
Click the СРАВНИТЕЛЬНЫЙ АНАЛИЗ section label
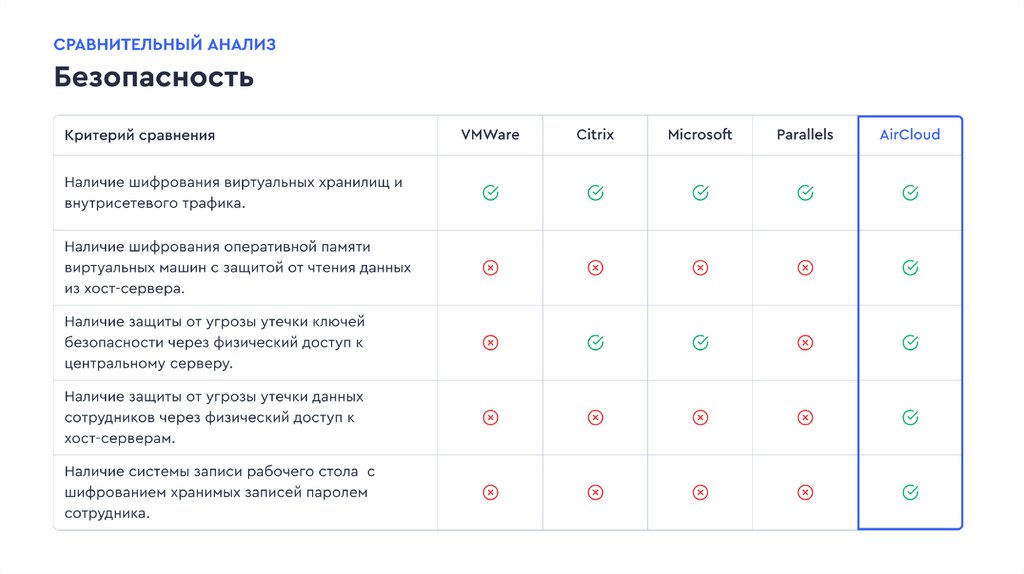click(165, 44)
